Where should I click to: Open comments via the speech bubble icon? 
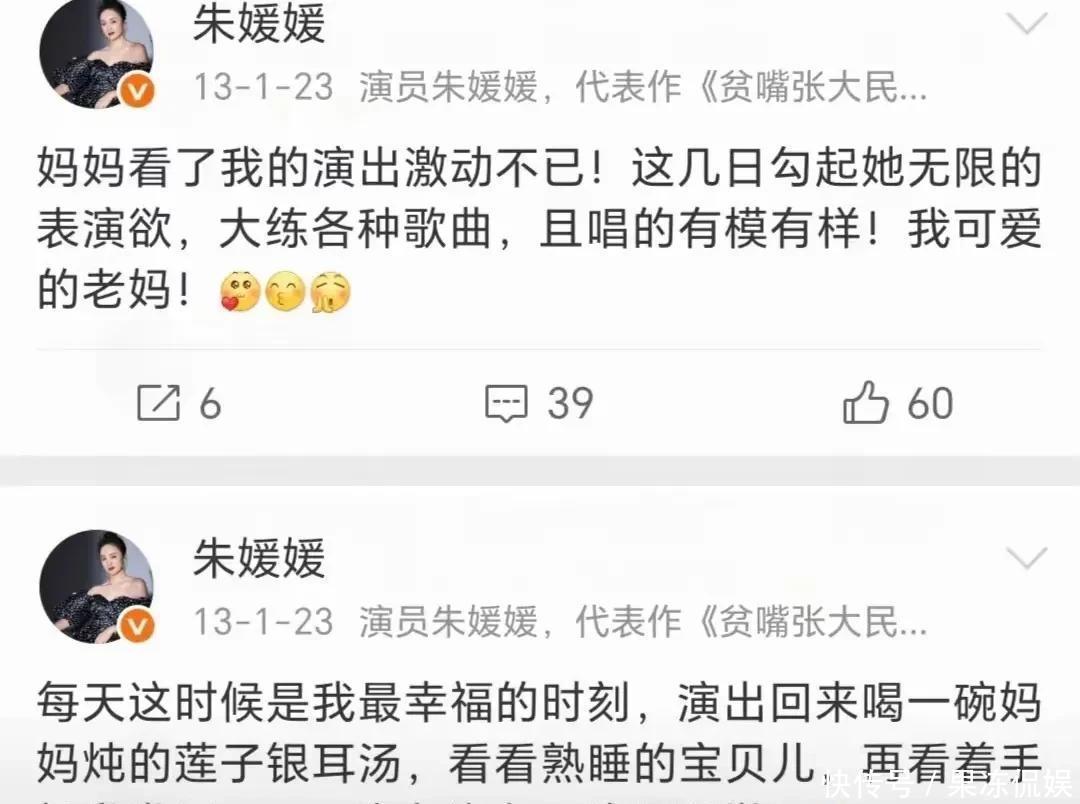pyautogui.click(x=506, y=403)
